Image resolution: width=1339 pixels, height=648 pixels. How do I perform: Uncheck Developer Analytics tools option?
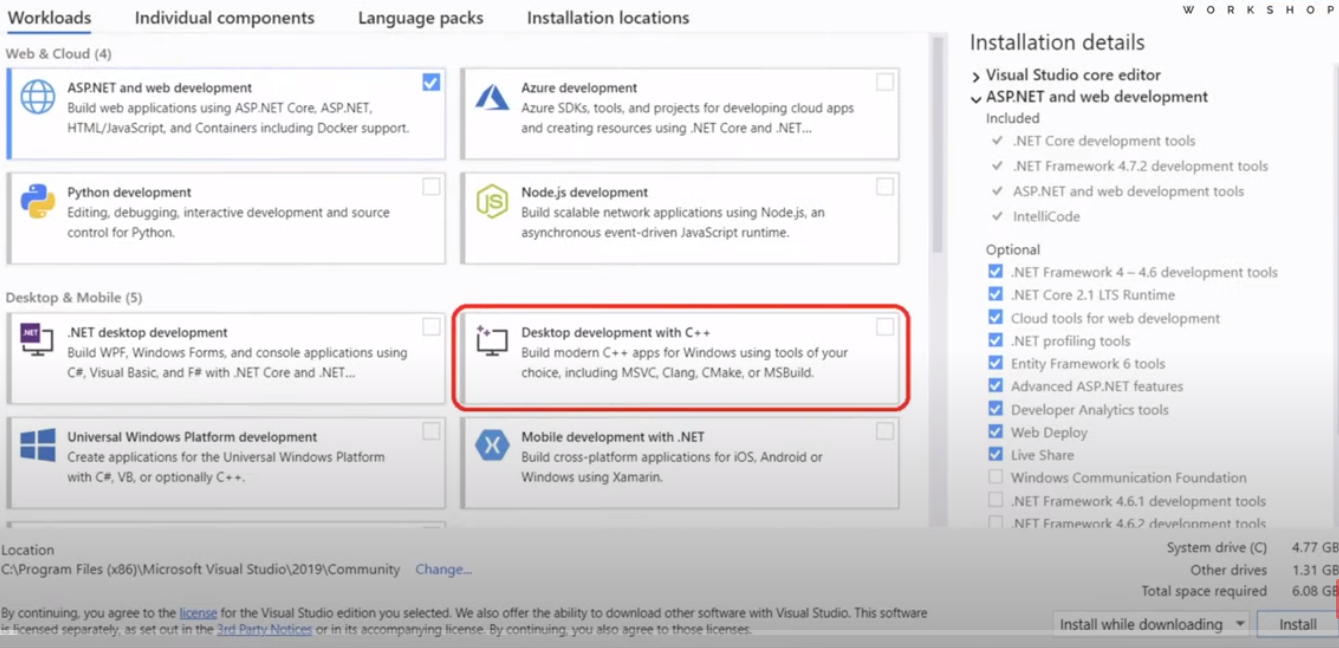pos(995,409)
